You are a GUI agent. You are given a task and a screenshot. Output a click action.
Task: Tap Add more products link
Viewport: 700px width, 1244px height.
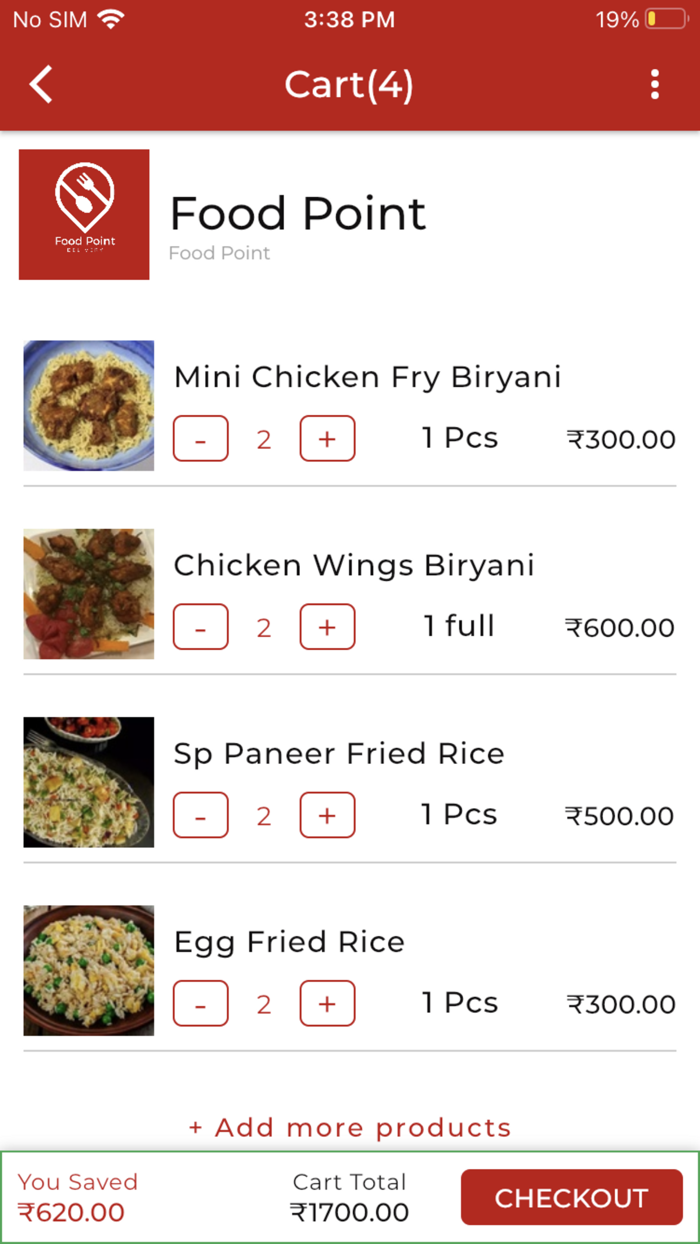click(x=349, y=1127)
